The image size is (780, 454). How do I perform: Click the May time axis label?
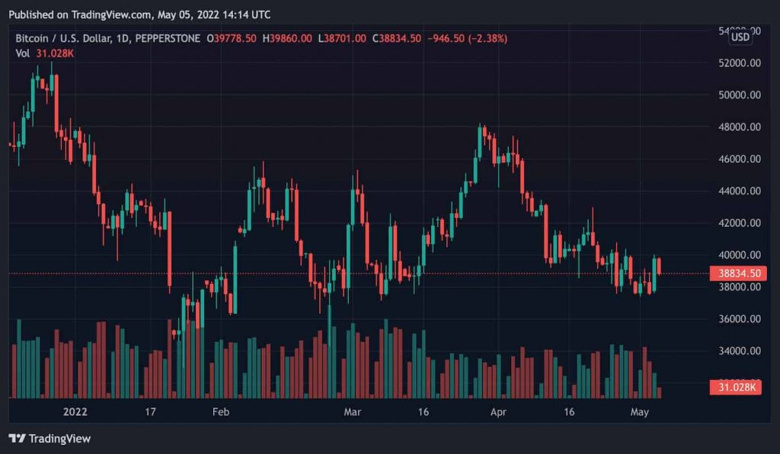(639, 412)
